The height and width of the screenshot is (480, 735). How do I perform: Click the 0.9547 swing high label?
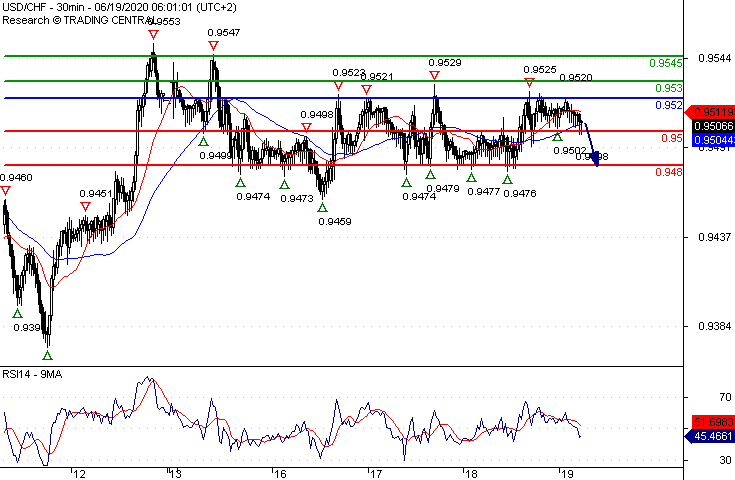(x=224, y=32)
